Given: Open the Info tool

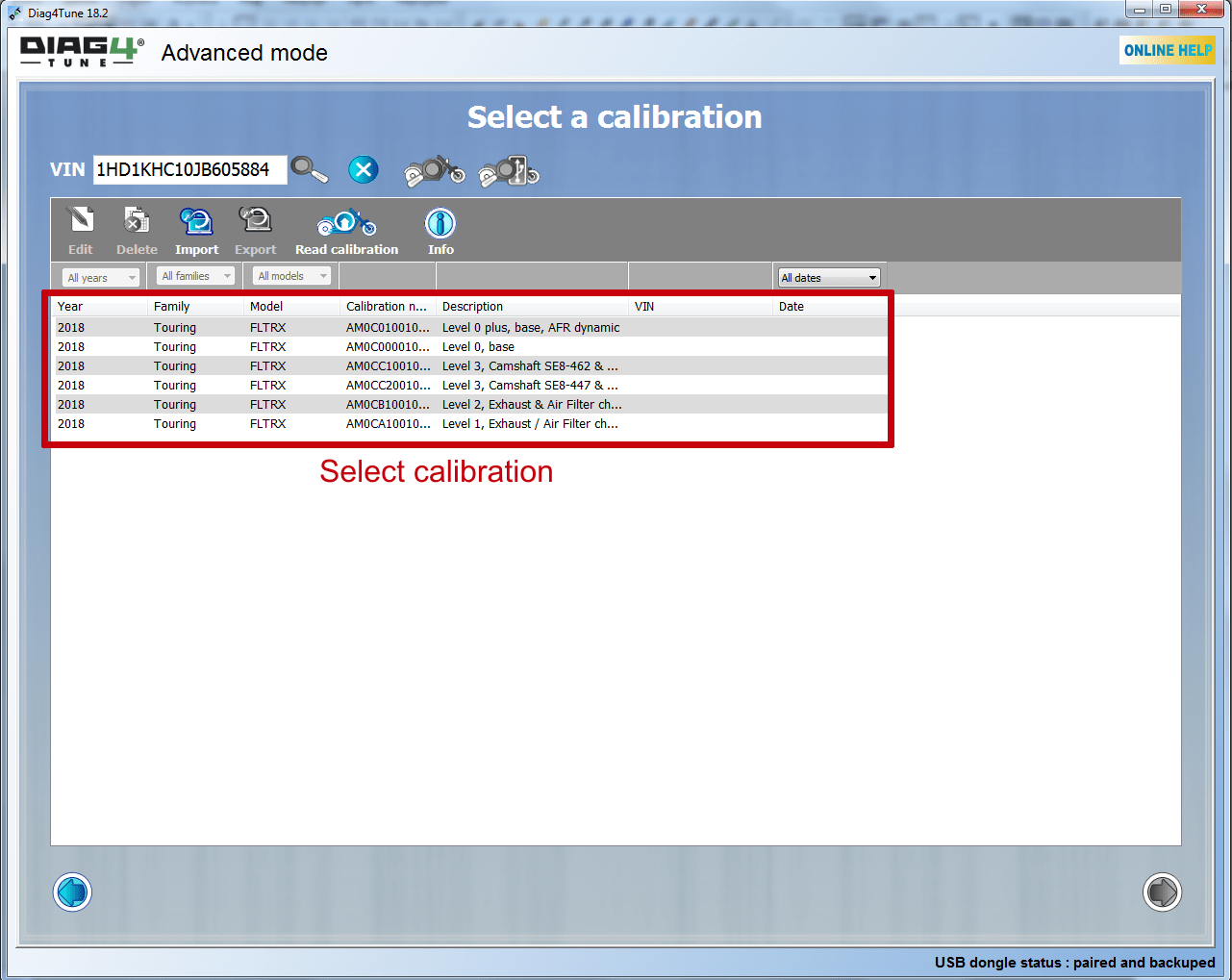Looking at the screenshot, I should click(x=440, y=231).
